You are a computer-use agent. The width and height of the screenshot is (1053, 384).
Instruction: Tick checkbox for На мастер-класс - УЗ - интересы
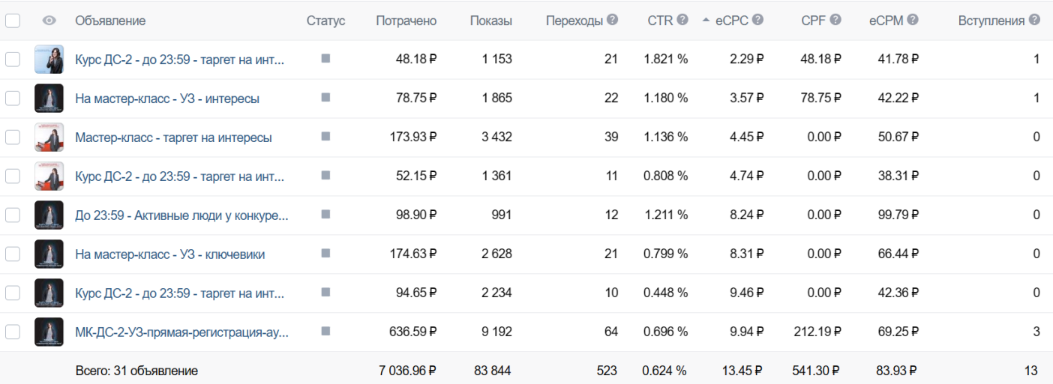click(x=12, y=99)
